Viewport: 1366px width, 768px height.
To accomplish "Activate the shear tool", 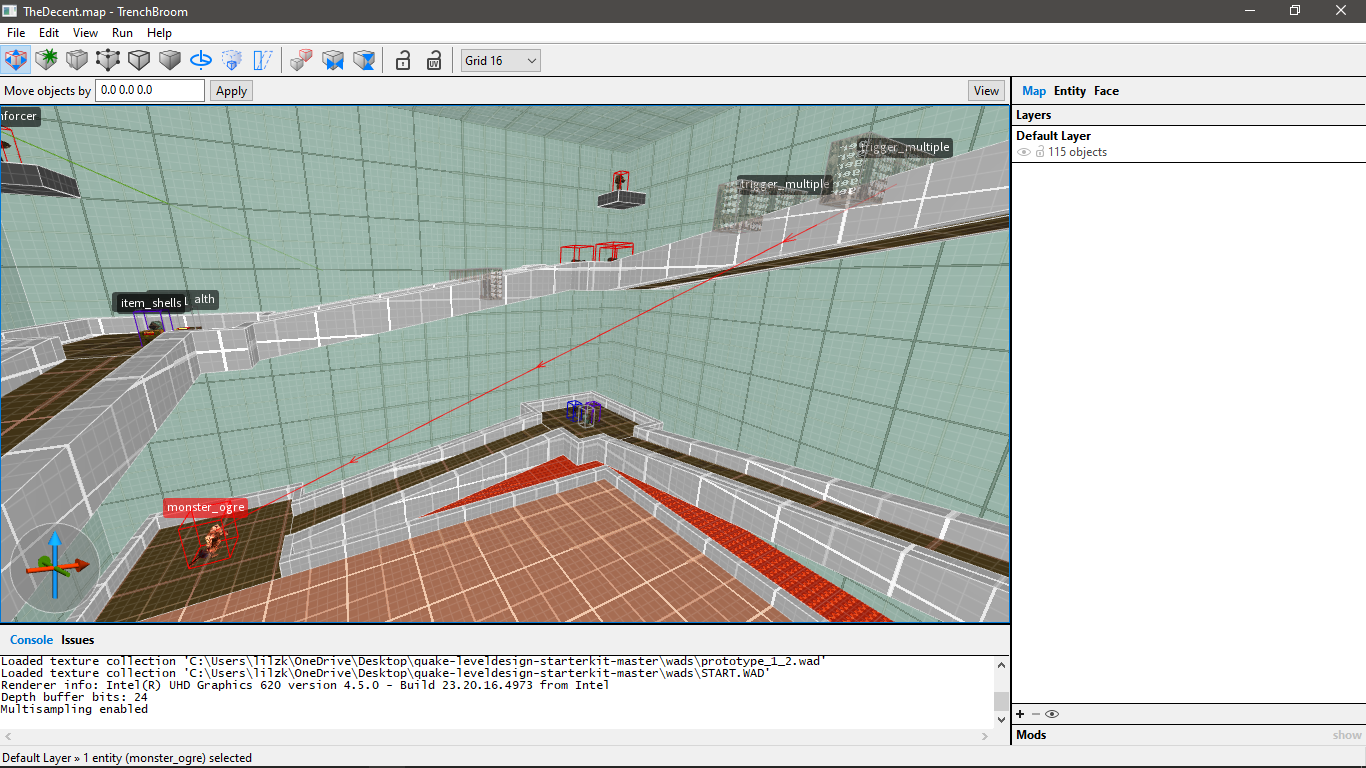I will [263, 60].
